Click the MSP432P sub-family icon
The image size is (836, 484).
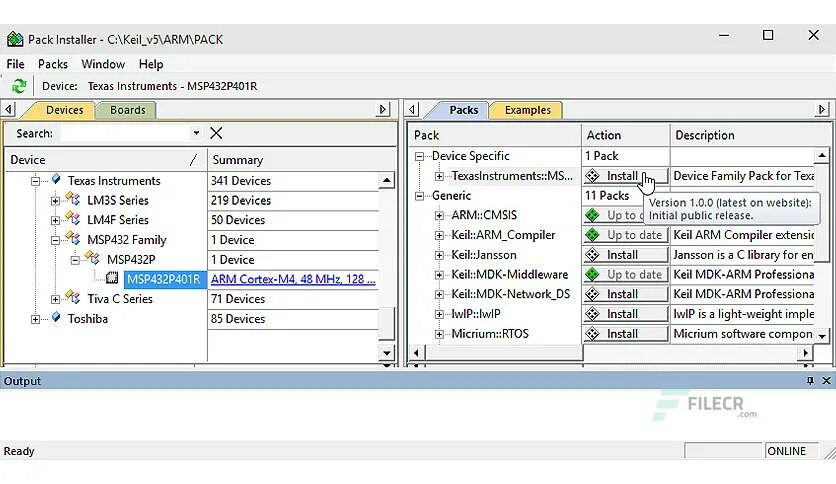[x=92, y=259]
